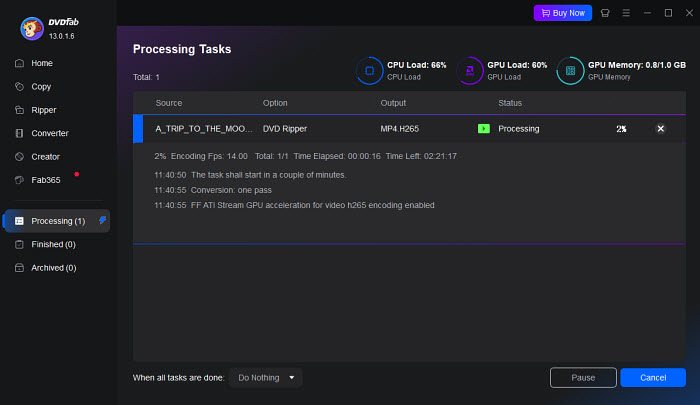Pause the current ripping task
This screenshot has height=405, width=700.
click(x=583, y=378)
